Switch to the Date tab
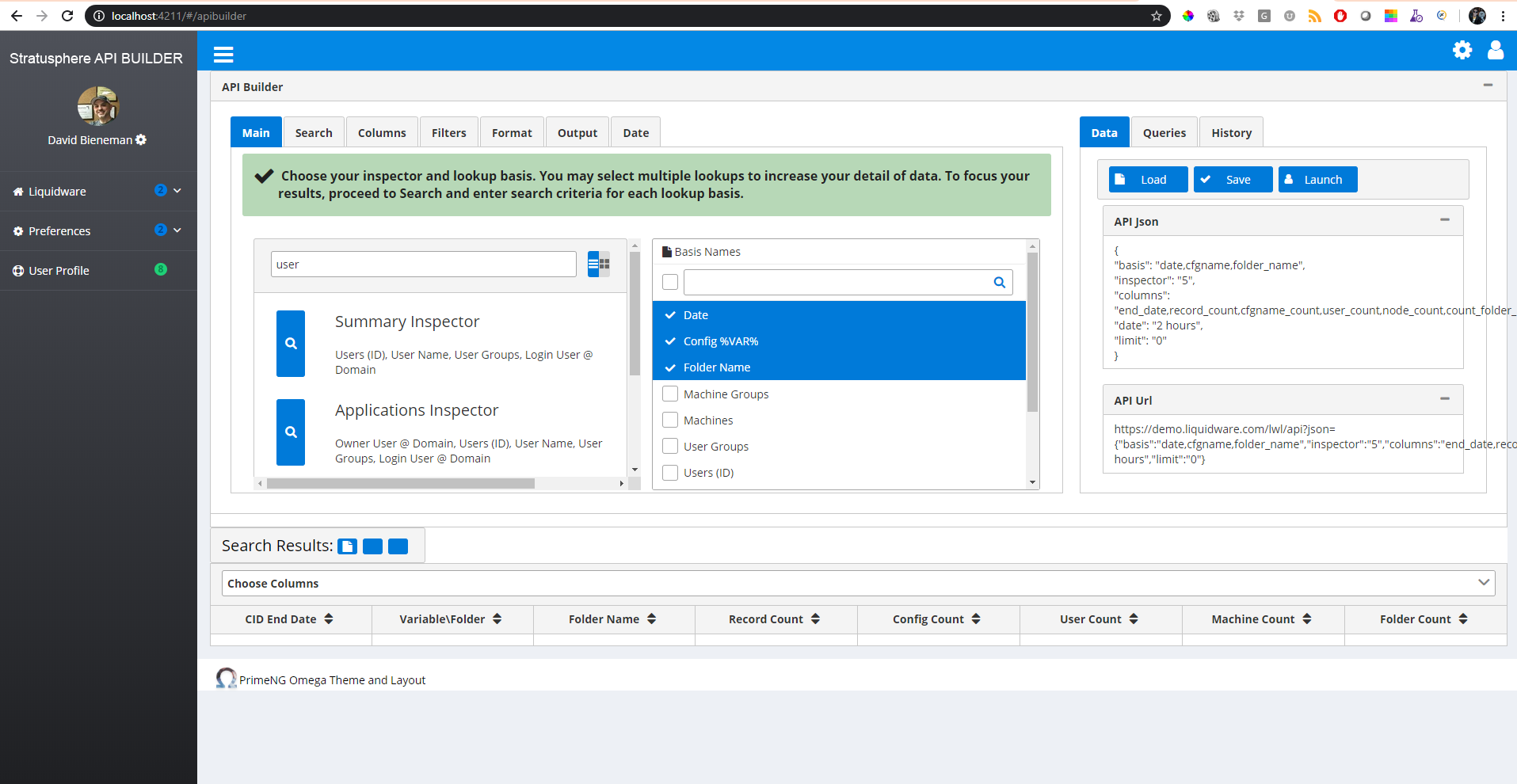Viewport: 1517px width, 784px height. [x=635, y=132]
